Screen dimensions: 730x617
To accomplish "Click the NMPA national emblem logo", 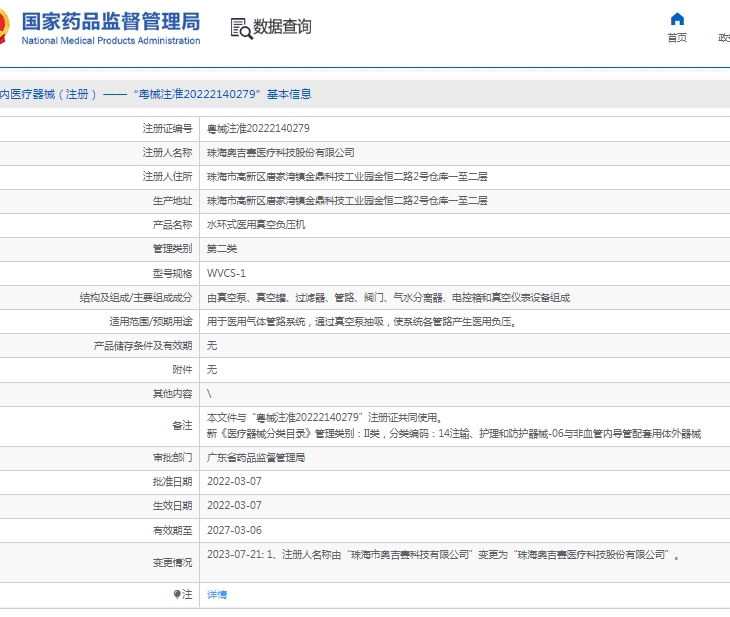I will click(4, 27).
